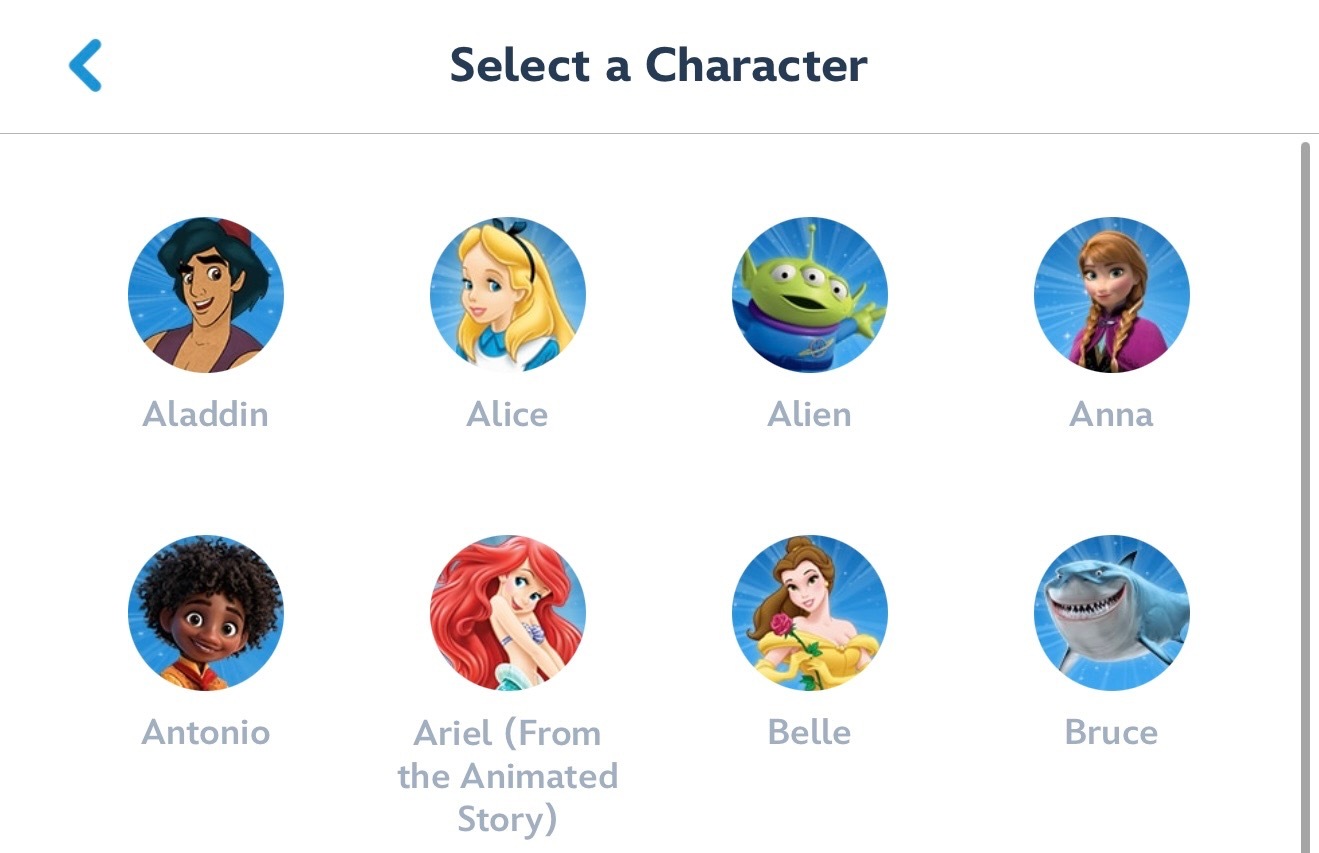
Task: Click the Belle name label
Action: (809, 732)
